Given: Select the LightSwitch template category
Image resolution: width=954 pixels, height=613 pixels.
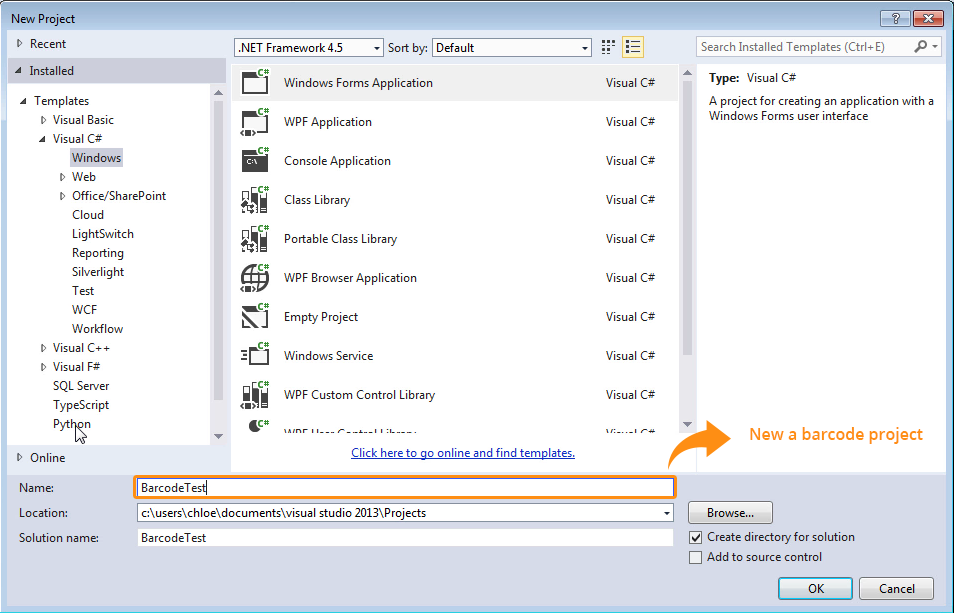Looking at the screenshot, I should pos(103,234).
